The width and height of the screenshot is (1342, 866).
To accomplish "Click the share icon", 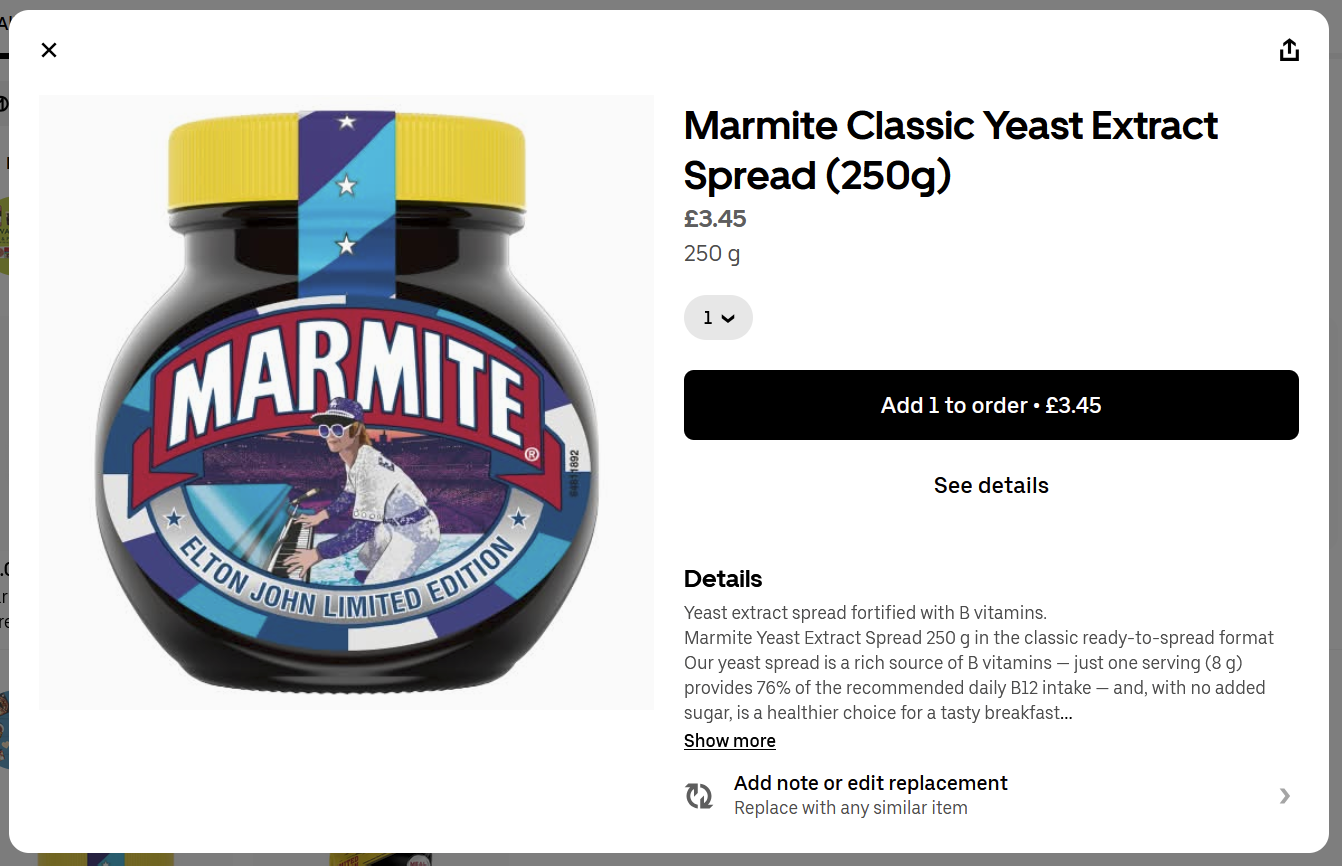I will point(1289,50).
